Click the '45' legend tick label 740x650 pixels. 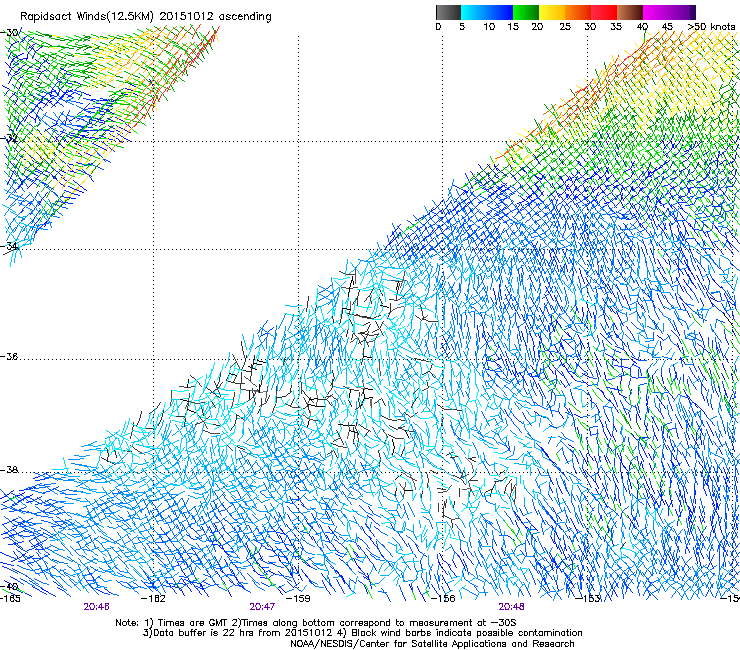(x=667, y=27)
